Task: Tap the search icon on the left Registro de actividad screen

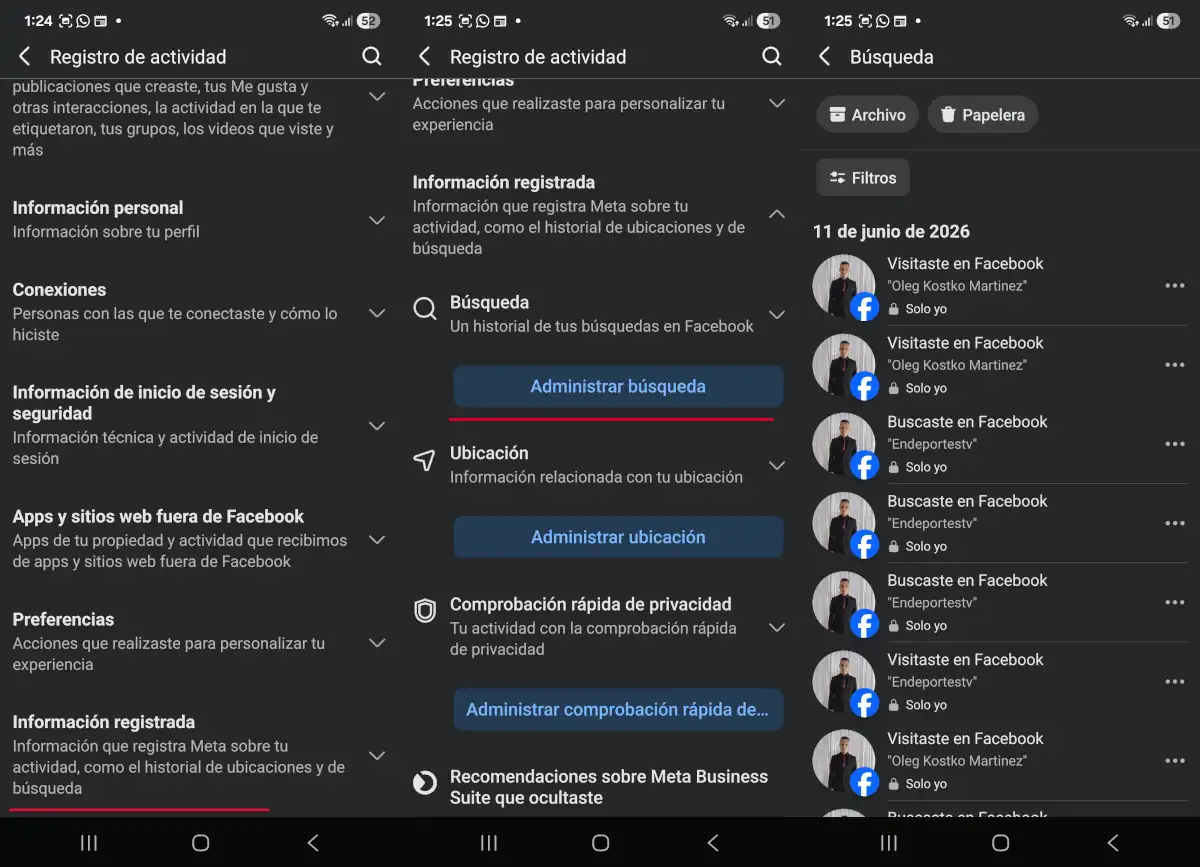Action: click(372, 56)
